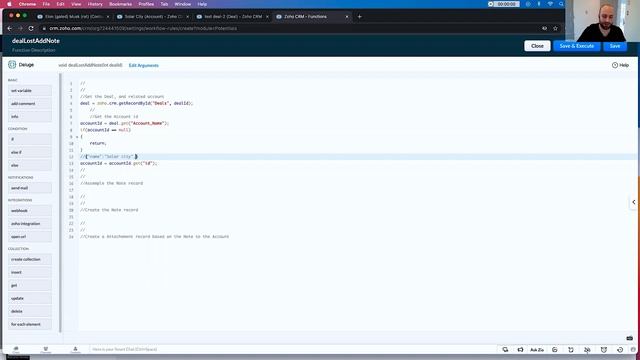Insert an open url task

click(30, 237)
